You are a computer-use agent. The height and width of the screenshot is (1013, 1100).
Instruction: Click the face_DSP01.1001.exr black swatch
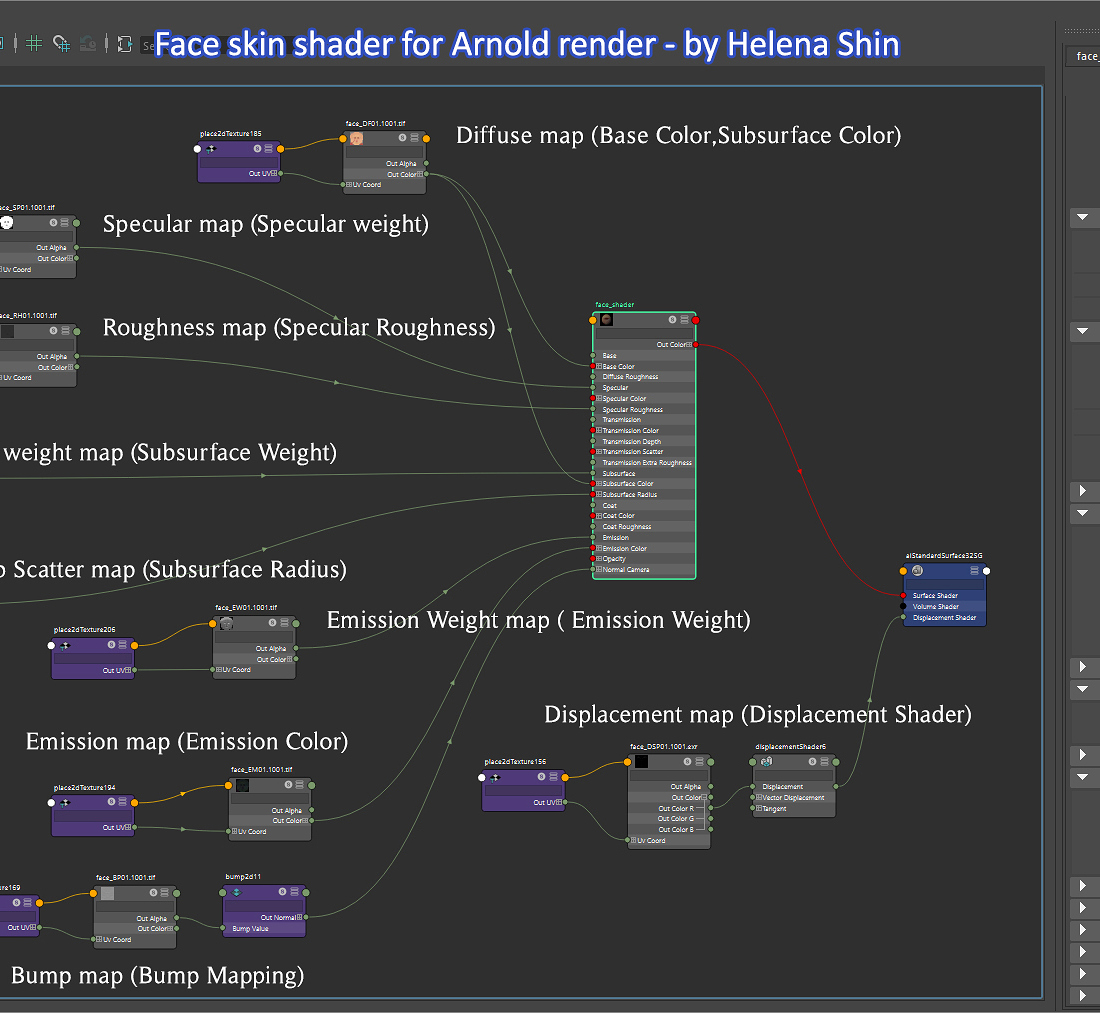641,762
